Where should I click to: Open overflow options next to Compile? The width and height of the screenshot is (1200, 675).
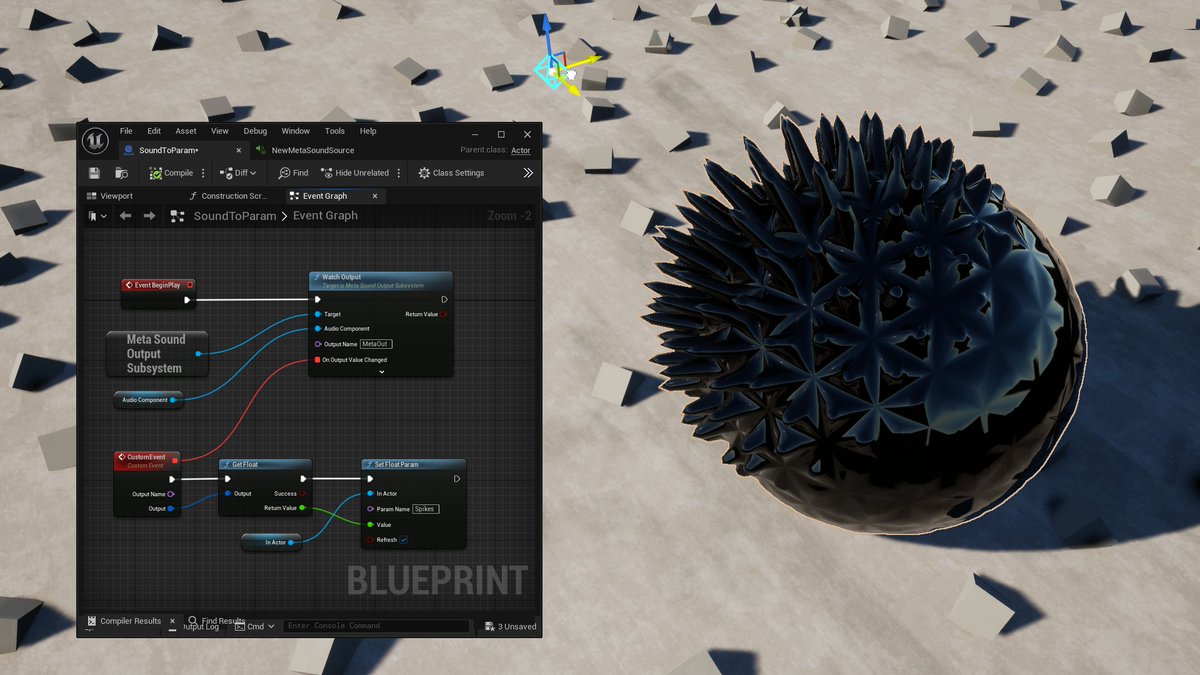coord(203,172)
